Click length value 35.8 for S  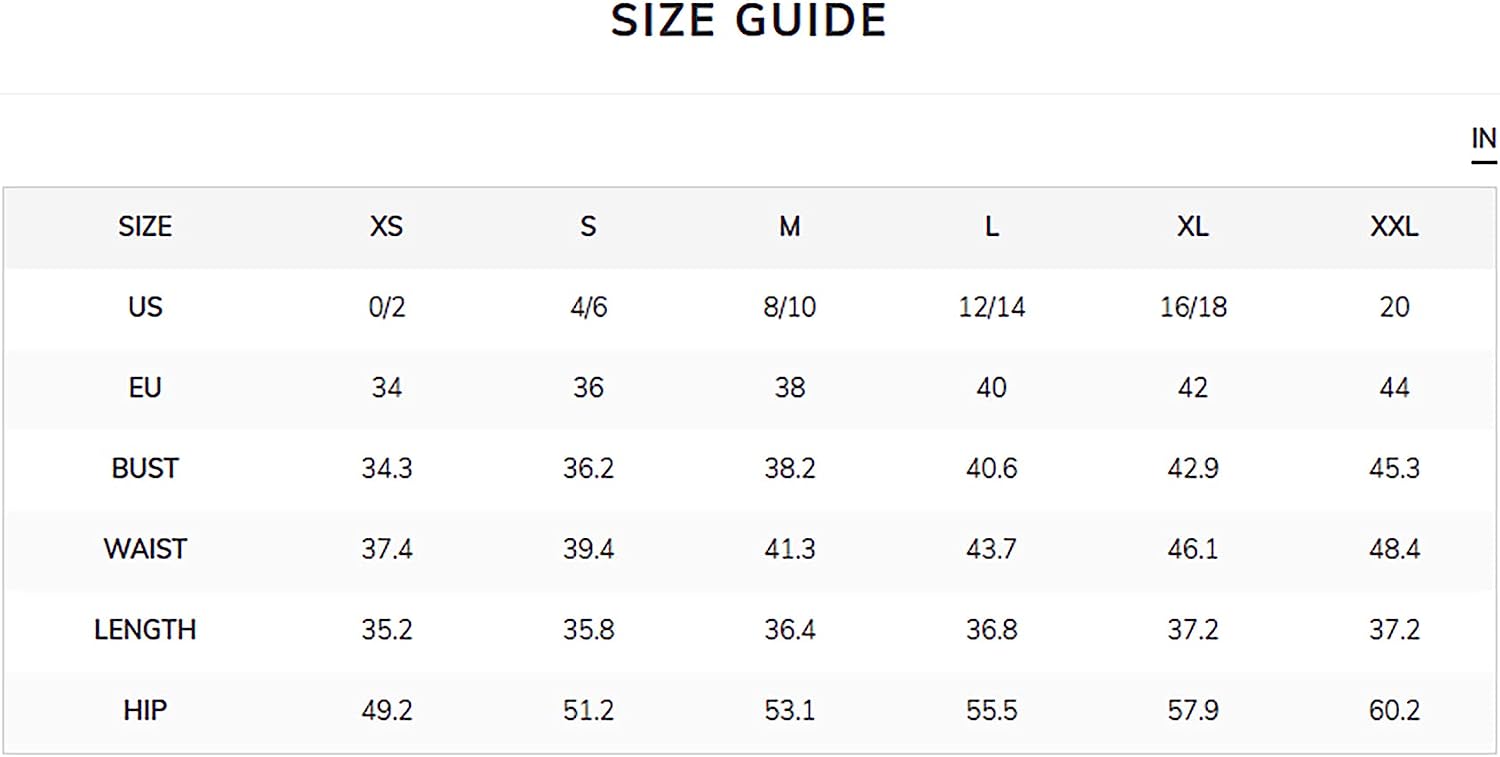pos(588,630)
